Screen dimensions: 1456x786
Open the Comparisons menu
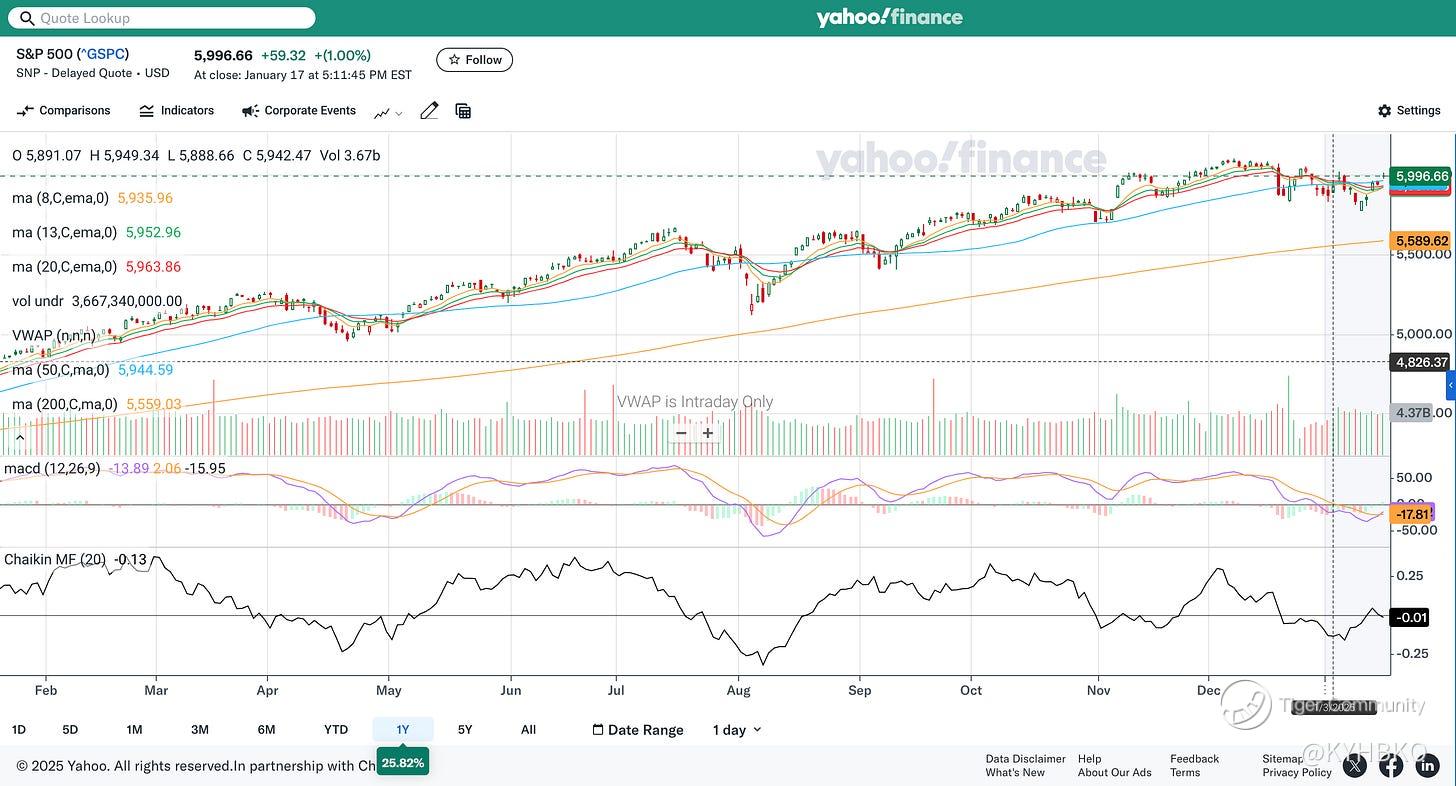tap(63, 111)
